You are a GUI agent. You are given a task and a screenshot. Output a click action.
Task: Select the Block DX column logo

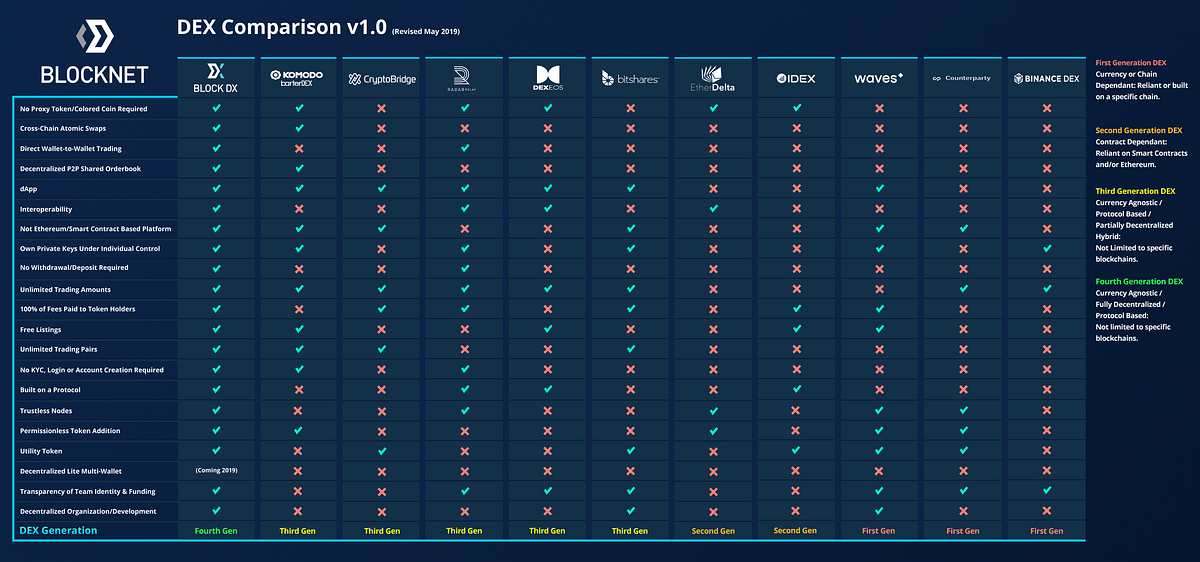(x=215, y=77)
